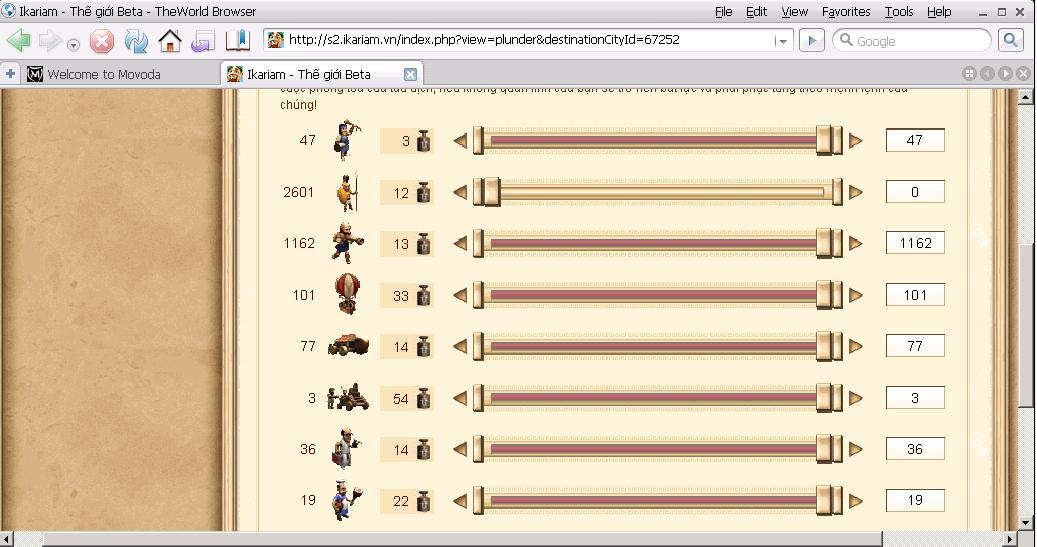Increase the 2601-unit row with the right arrow
This screenshot has width=1037, height=547.
click(856, 192)
